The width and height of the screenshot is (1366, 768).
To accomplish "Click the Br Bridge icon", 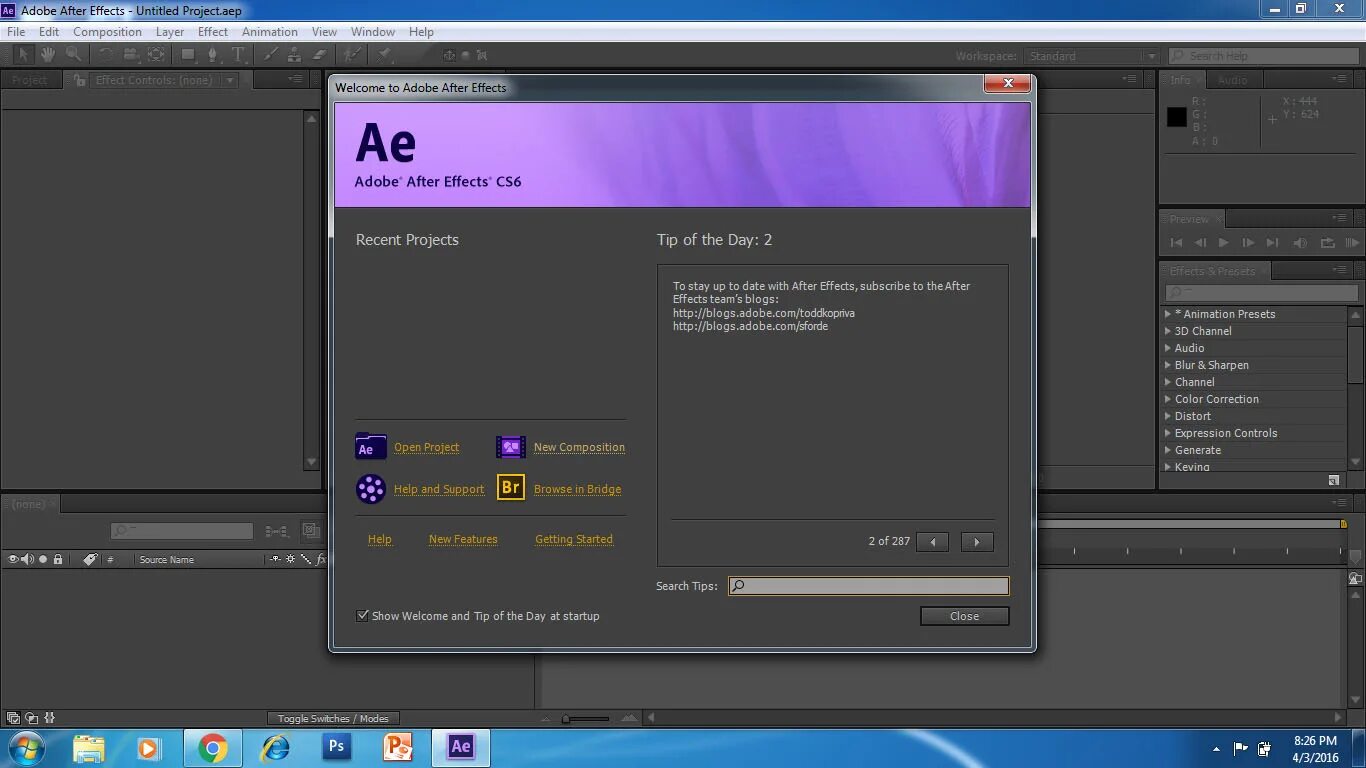I will coord(511,487).
